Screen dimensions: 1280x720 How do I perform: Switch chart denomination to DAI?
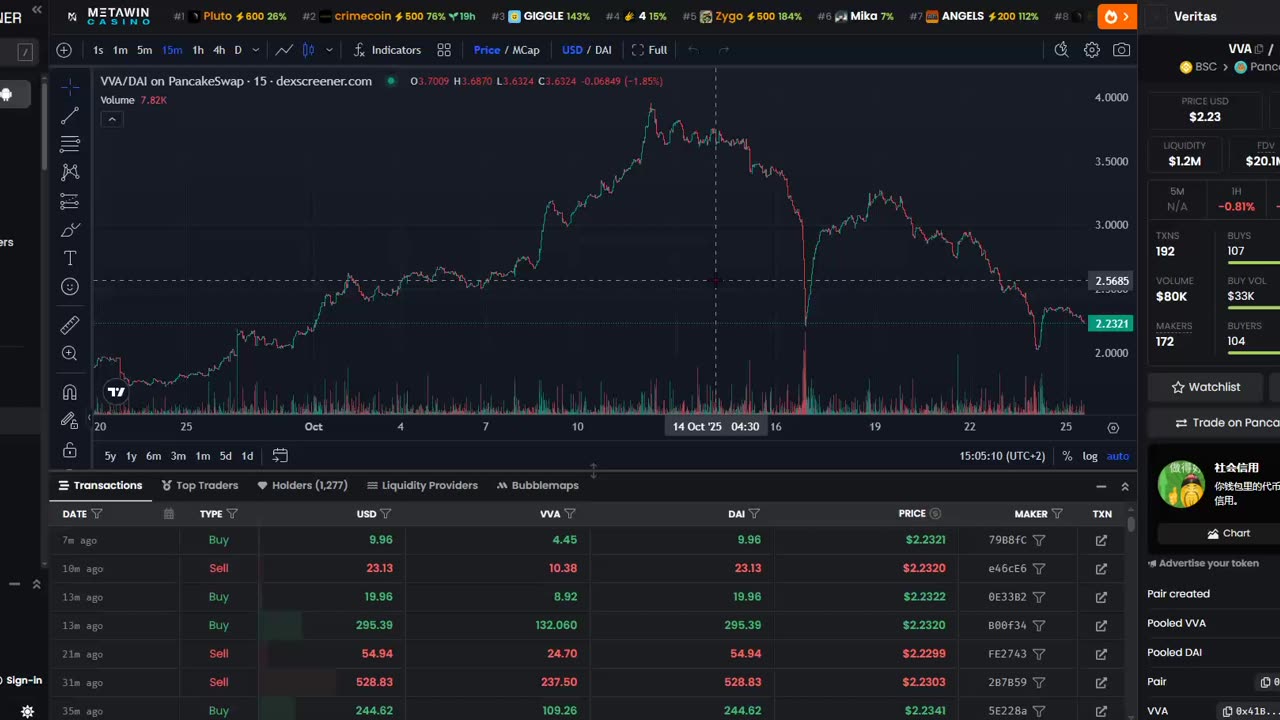(x=604, y=50)
